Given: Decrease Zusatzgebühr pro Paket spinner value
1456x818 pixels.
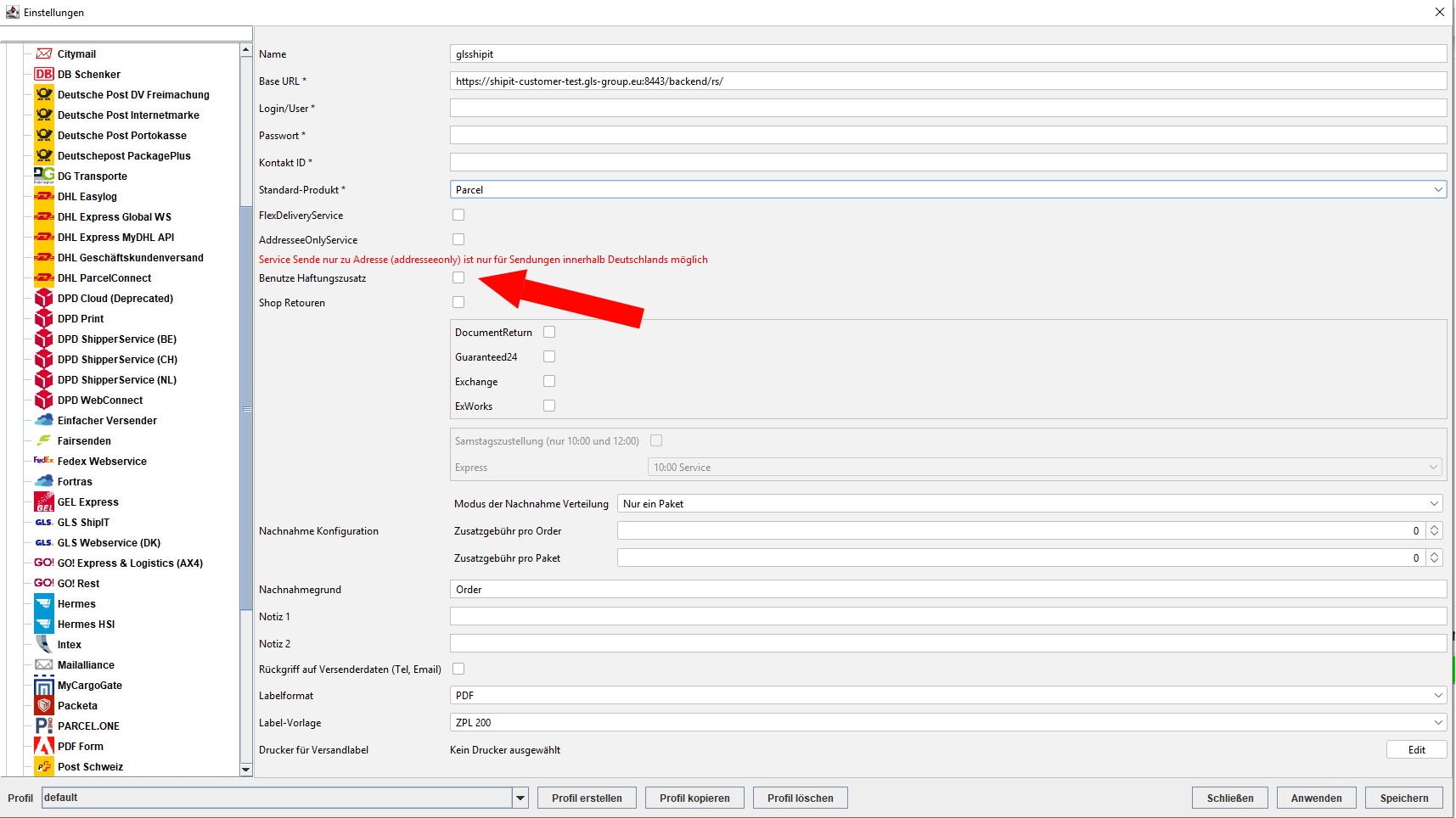Looking at the screenshot, I should (1435, 563).
